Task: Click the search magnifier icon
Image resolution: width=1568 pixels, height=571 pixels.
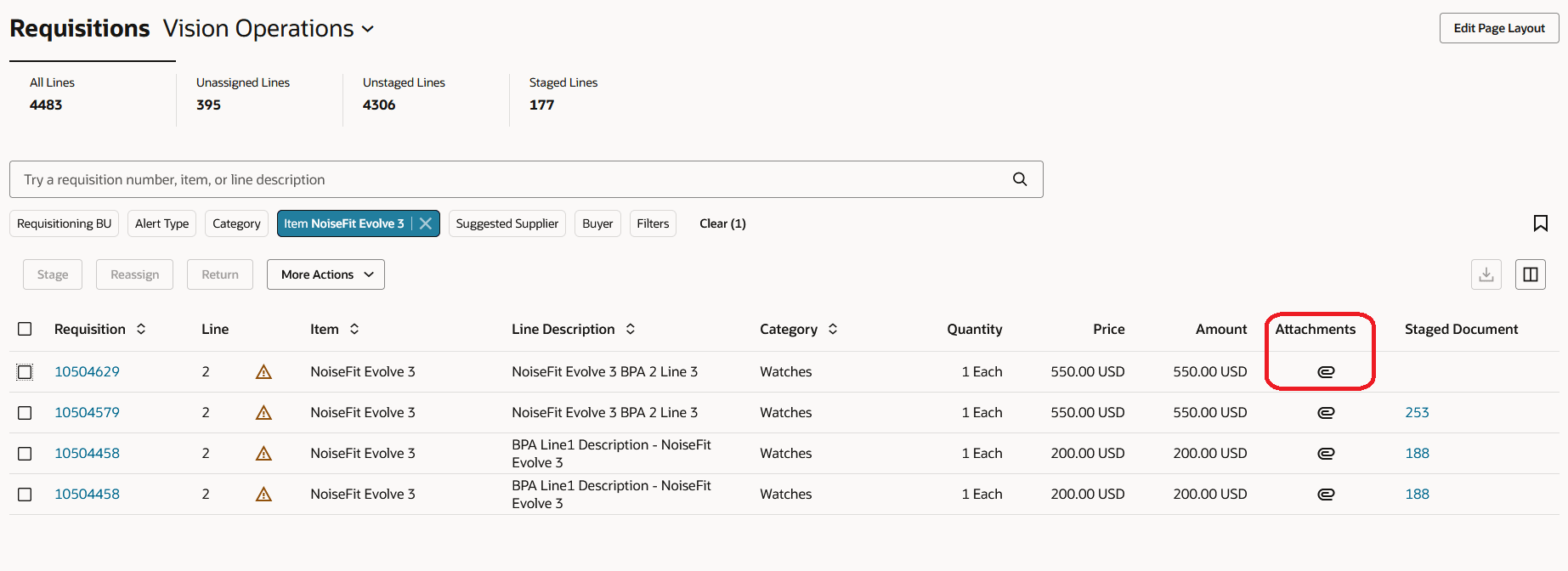Action: coord(1020,179)
